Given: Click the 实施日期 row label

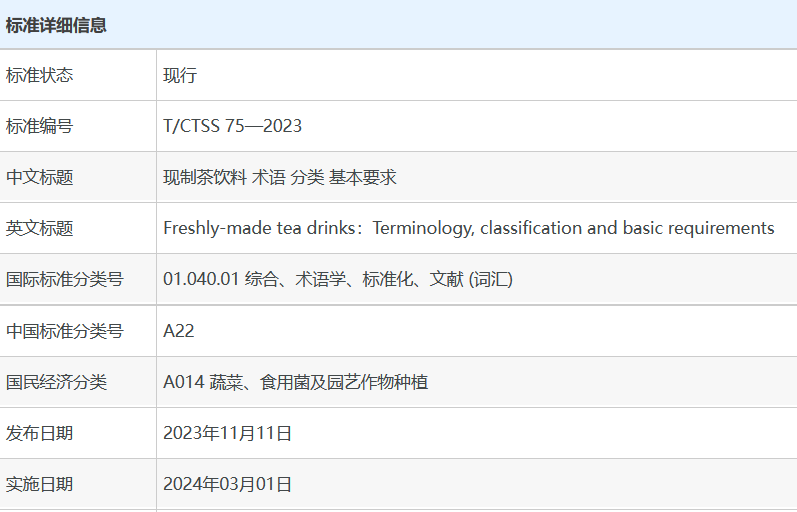Looking at the screenshot, I should 40,484.
